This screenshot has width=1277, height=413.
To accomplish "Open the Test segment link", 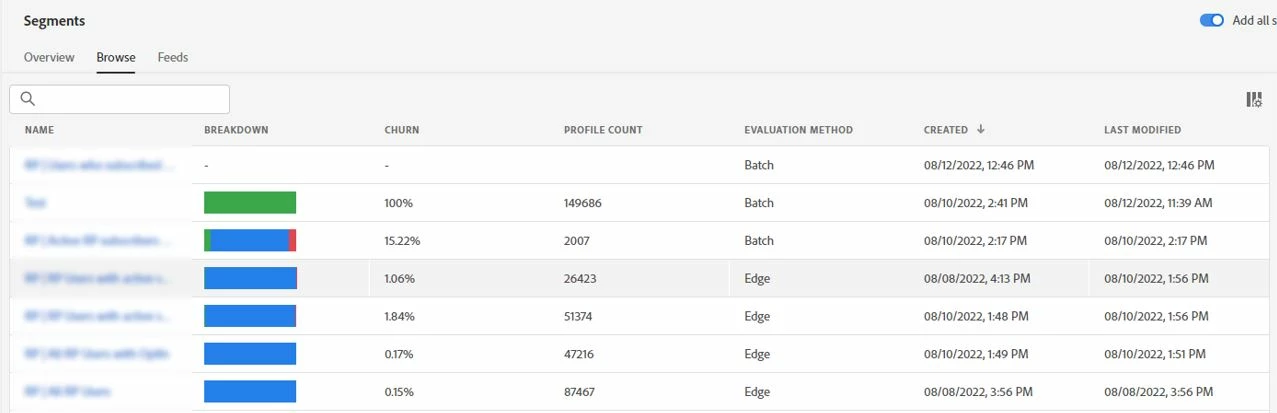I will (36, 203).
